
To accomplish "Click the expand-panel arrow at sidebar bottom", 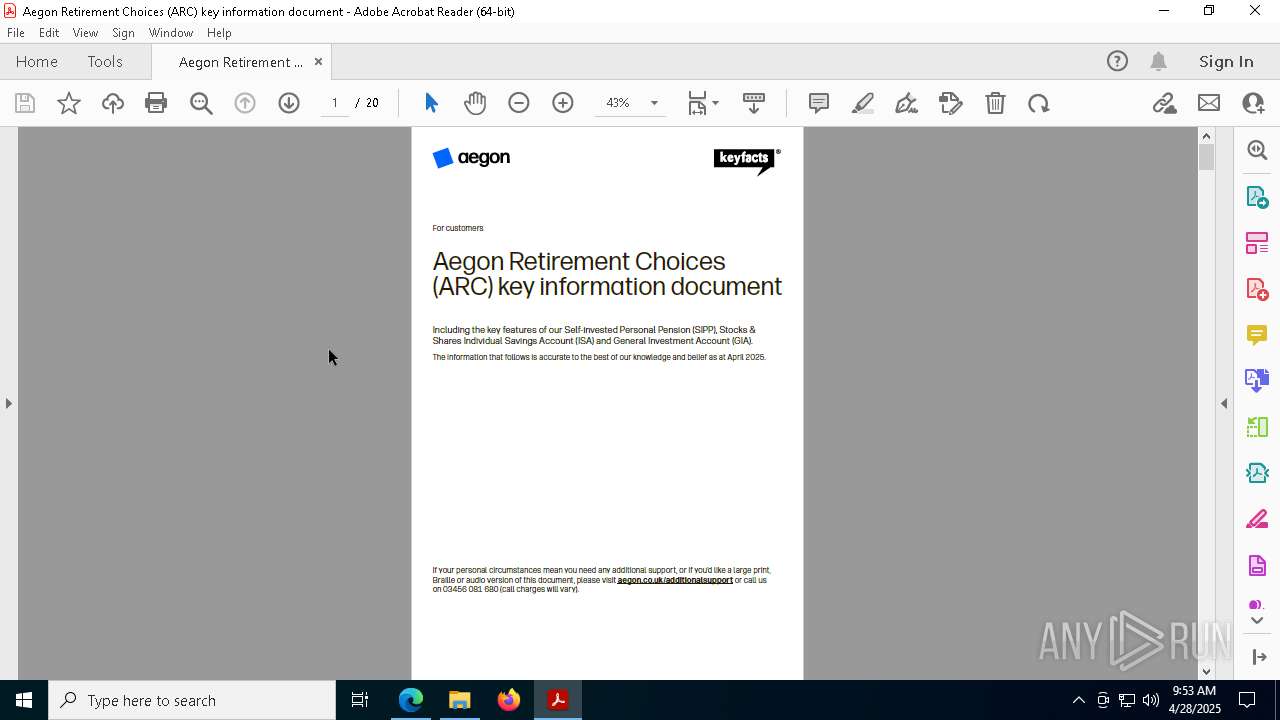I will click(x=1258, y=657).
